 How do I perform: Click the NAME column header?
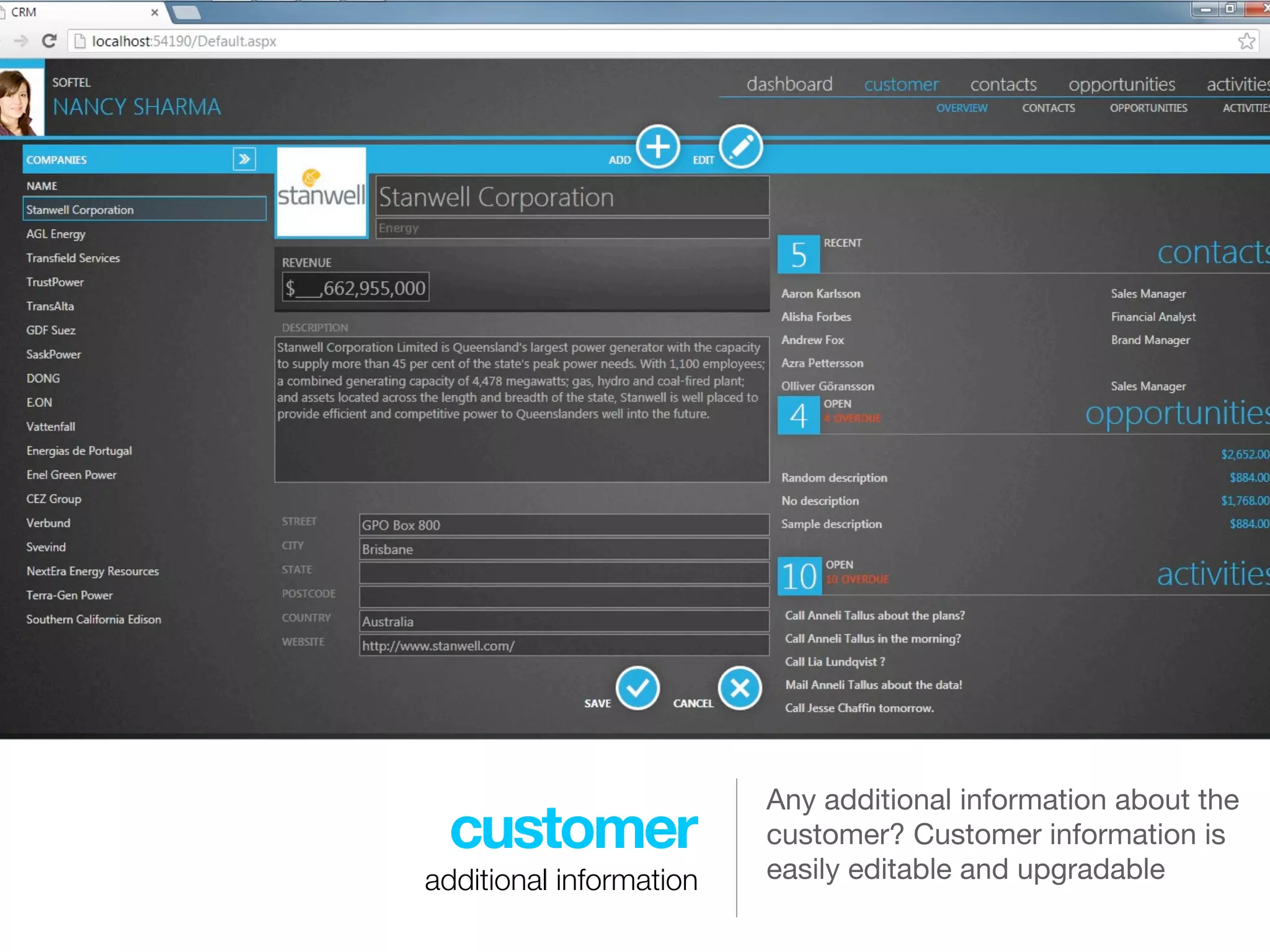coord(42,186)
